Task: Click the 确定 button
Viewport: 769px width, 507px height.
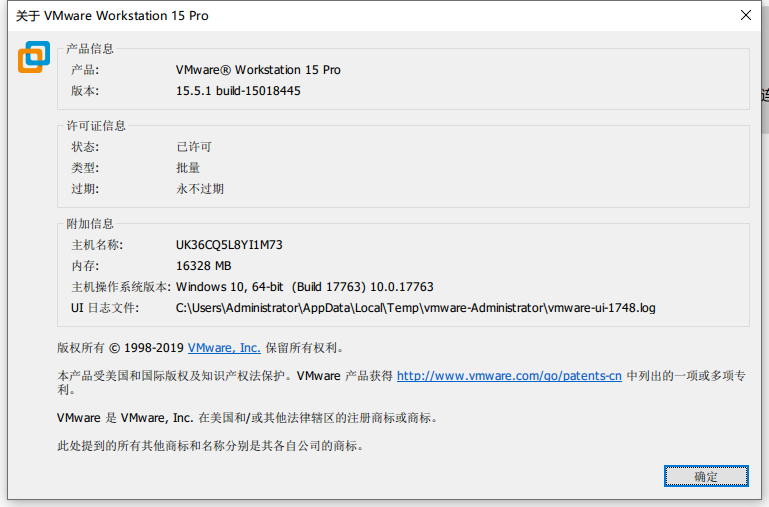Action: (706, 476)
